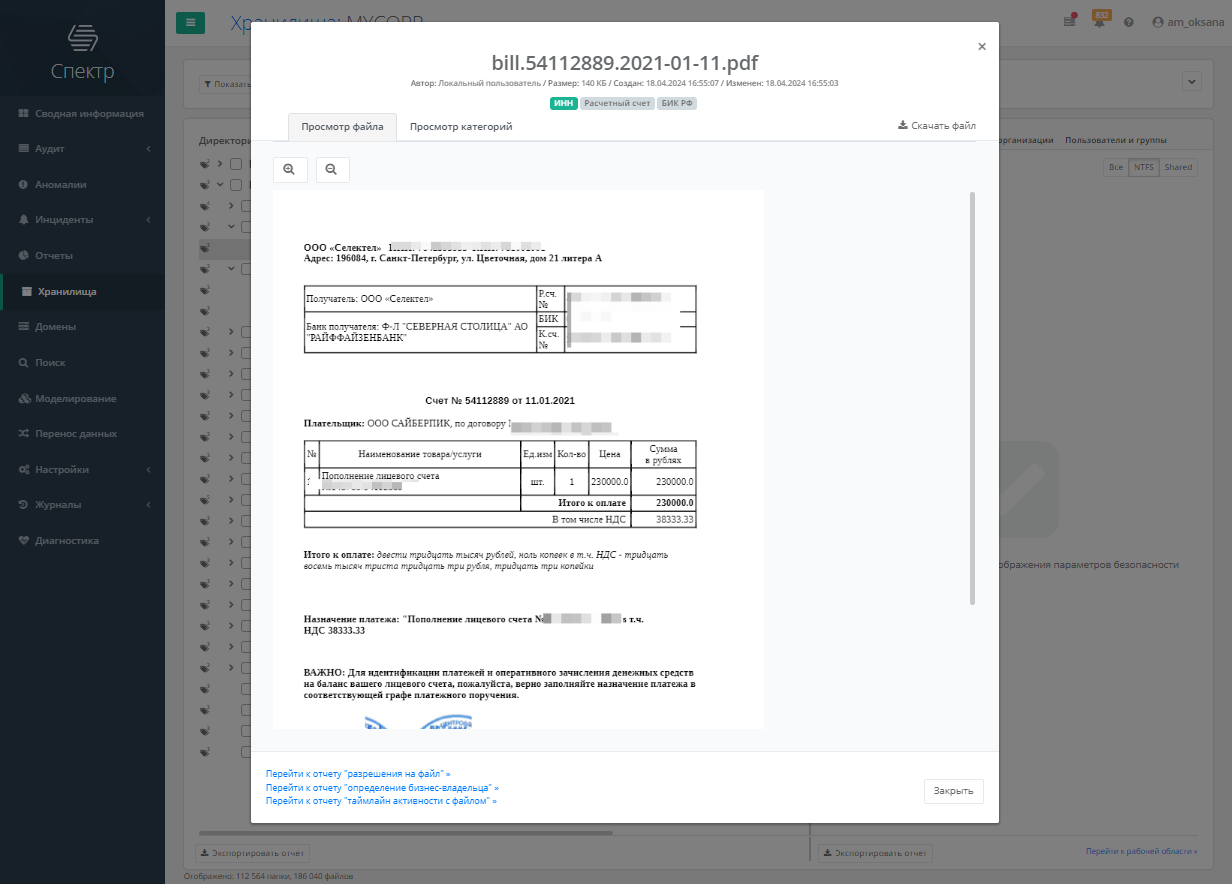Zoom in on the PDF preview

(289, 170)
